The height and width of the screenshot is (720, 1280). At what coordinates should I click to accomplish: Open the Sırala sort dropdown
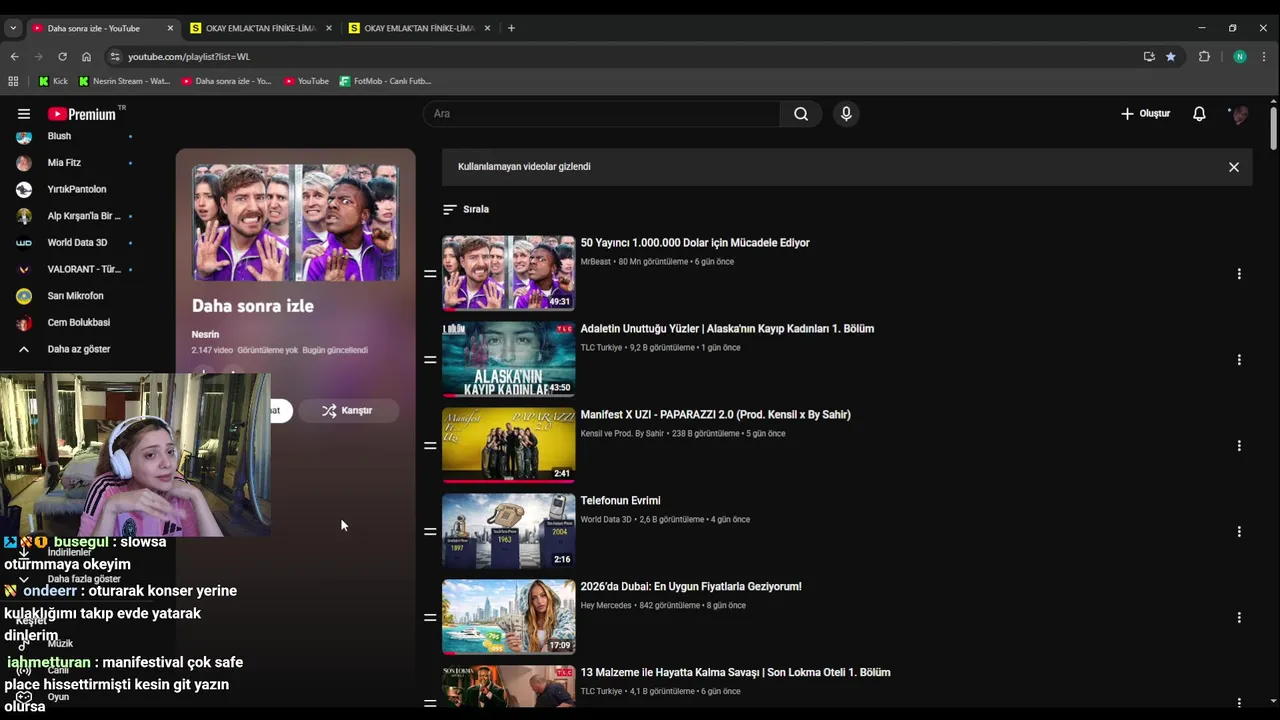(x=466, y=210)
